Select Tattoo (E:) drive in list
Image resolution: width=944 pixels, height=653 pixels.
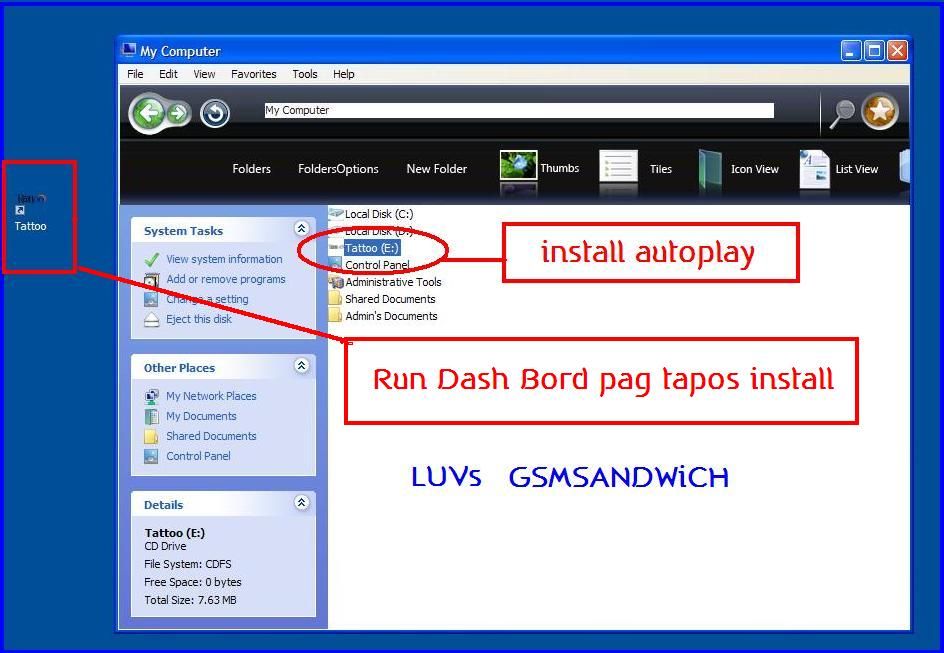[371, 248]
